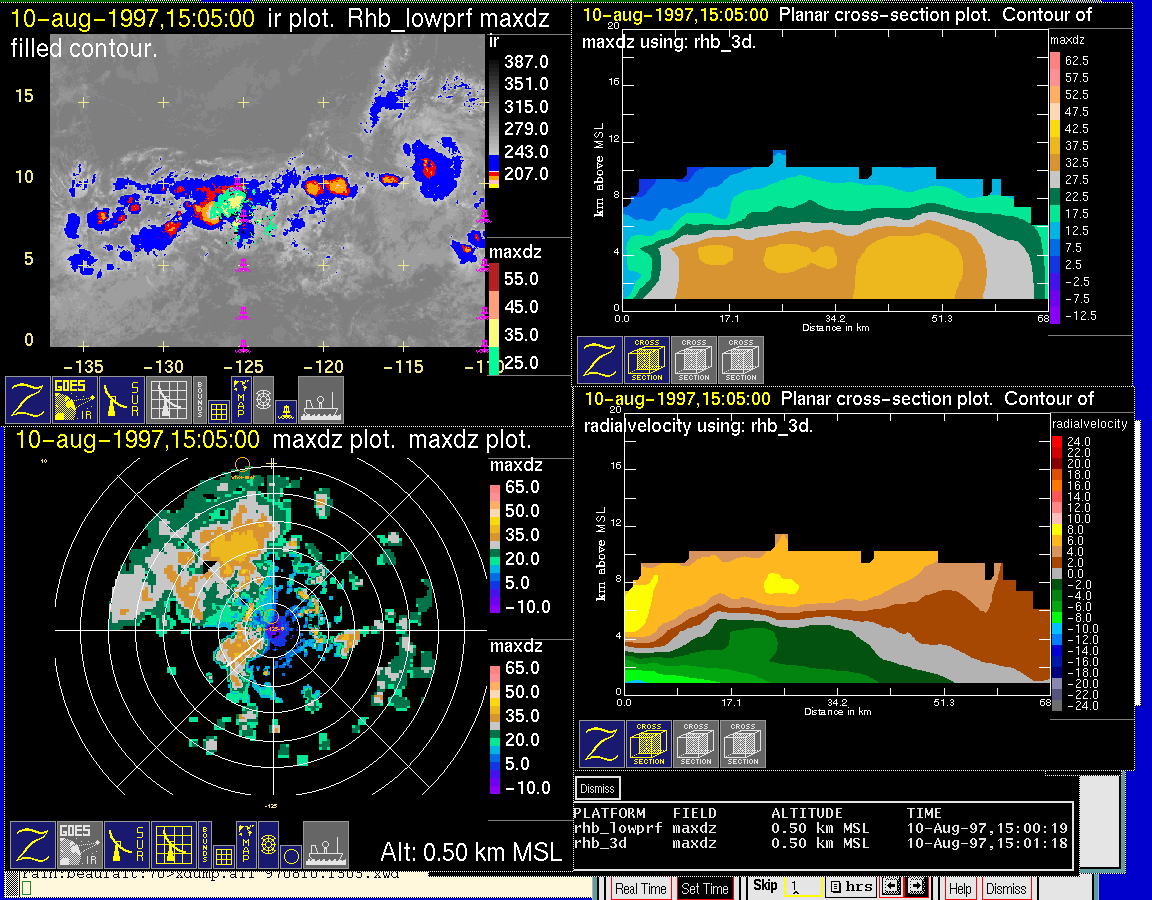Screen dimensions: 1152x900
Task: Click the last gray CROSS SECTION icon under maxdz cross-section
Action: pyautogui.click(x=741, y=360)
